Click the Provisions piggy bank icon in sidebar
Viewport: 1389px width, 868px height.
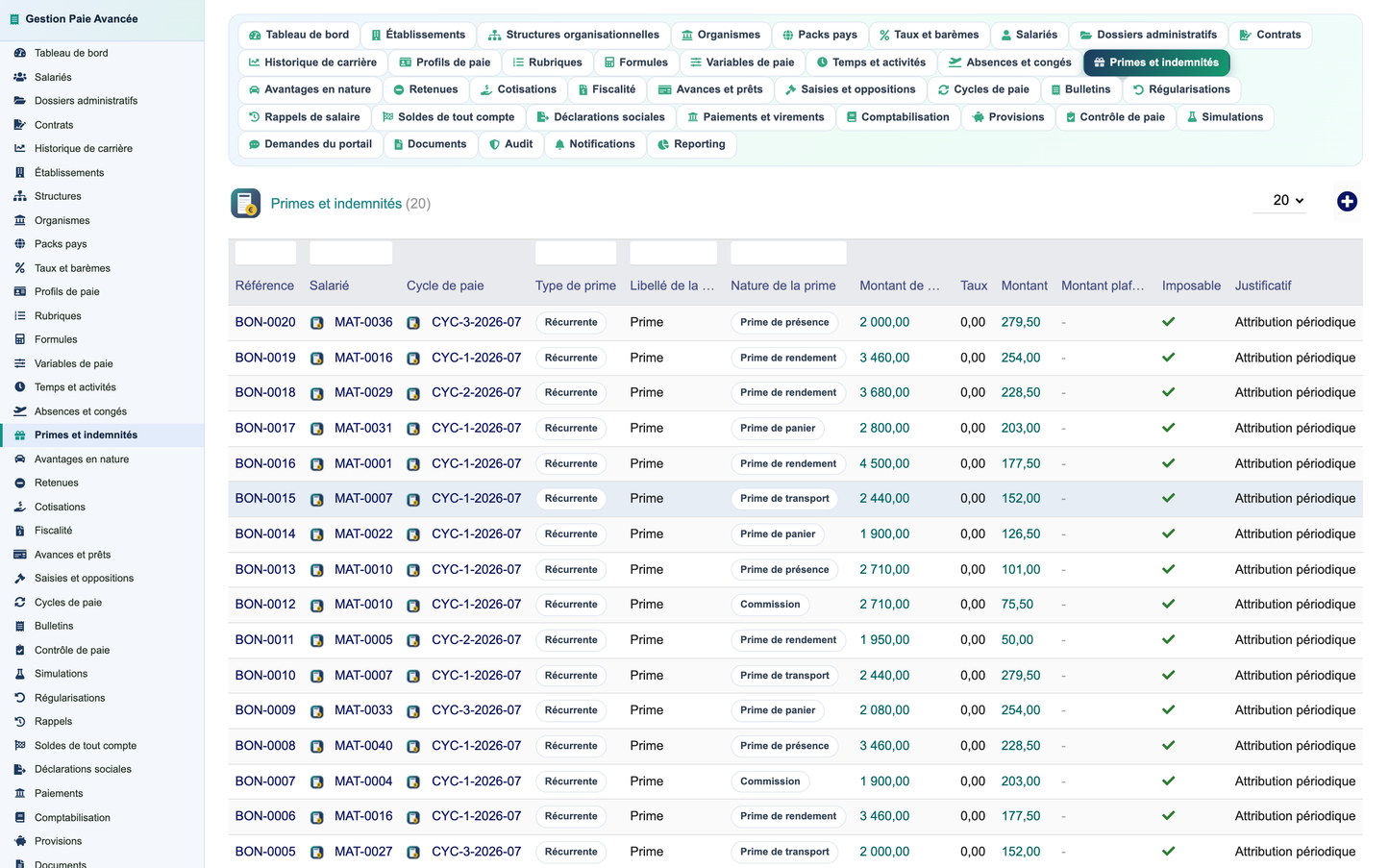click(19, 841)
